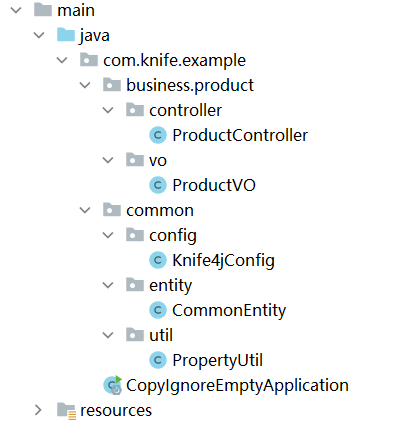Image resolution: width=406 pixels, height=423 pixels.
Task: Select the Knife4jConfig file name
Action: pyautogui.click(x=223, y=261)
